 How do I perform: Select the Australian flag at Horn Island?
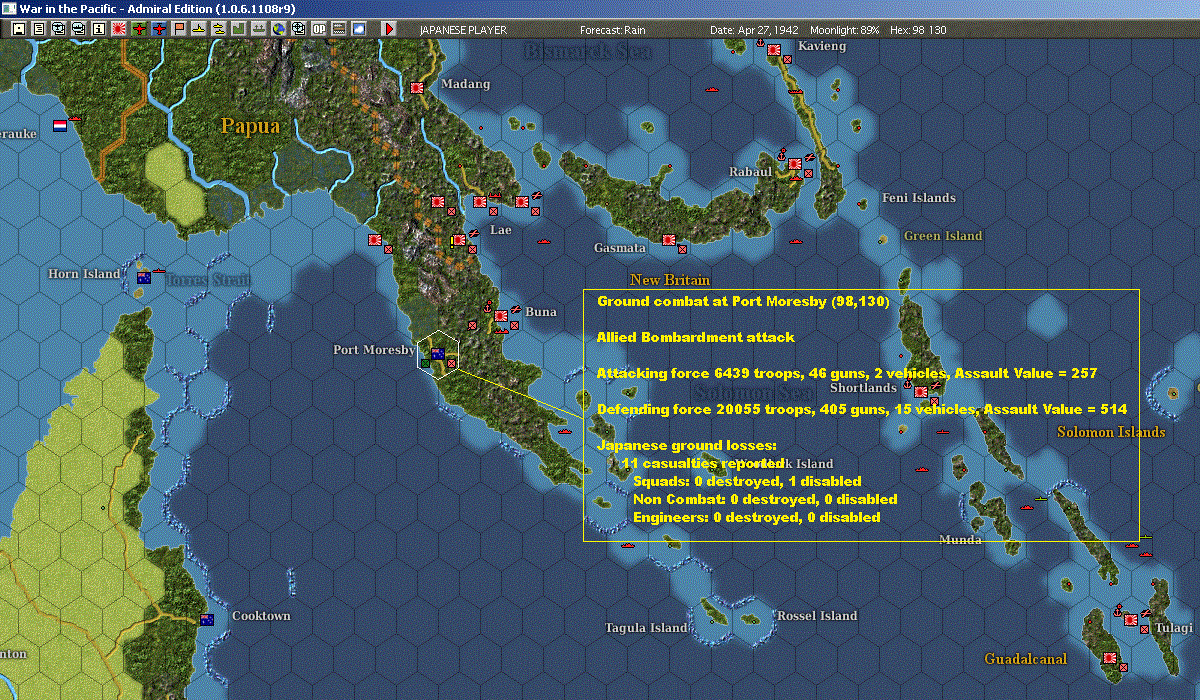click(x=143, y=277)
